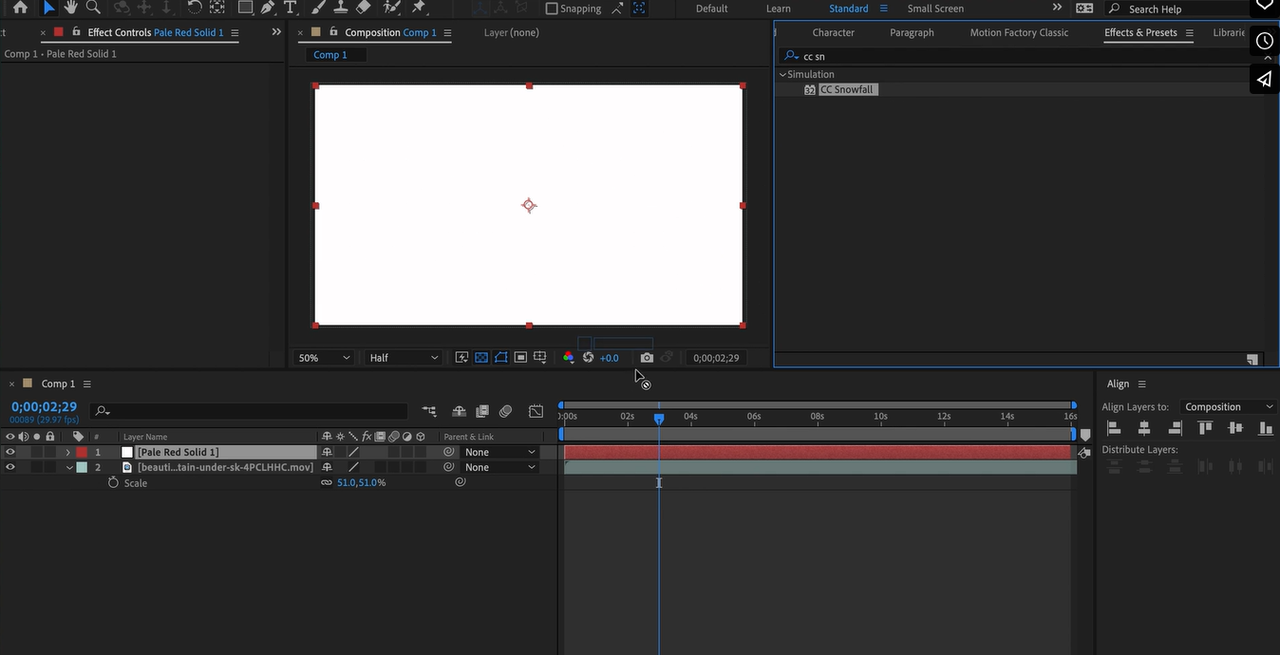Hide the Pale Red Solid 1 layer
This screenshot has height=655, width=1280.
tap(10, 452)
